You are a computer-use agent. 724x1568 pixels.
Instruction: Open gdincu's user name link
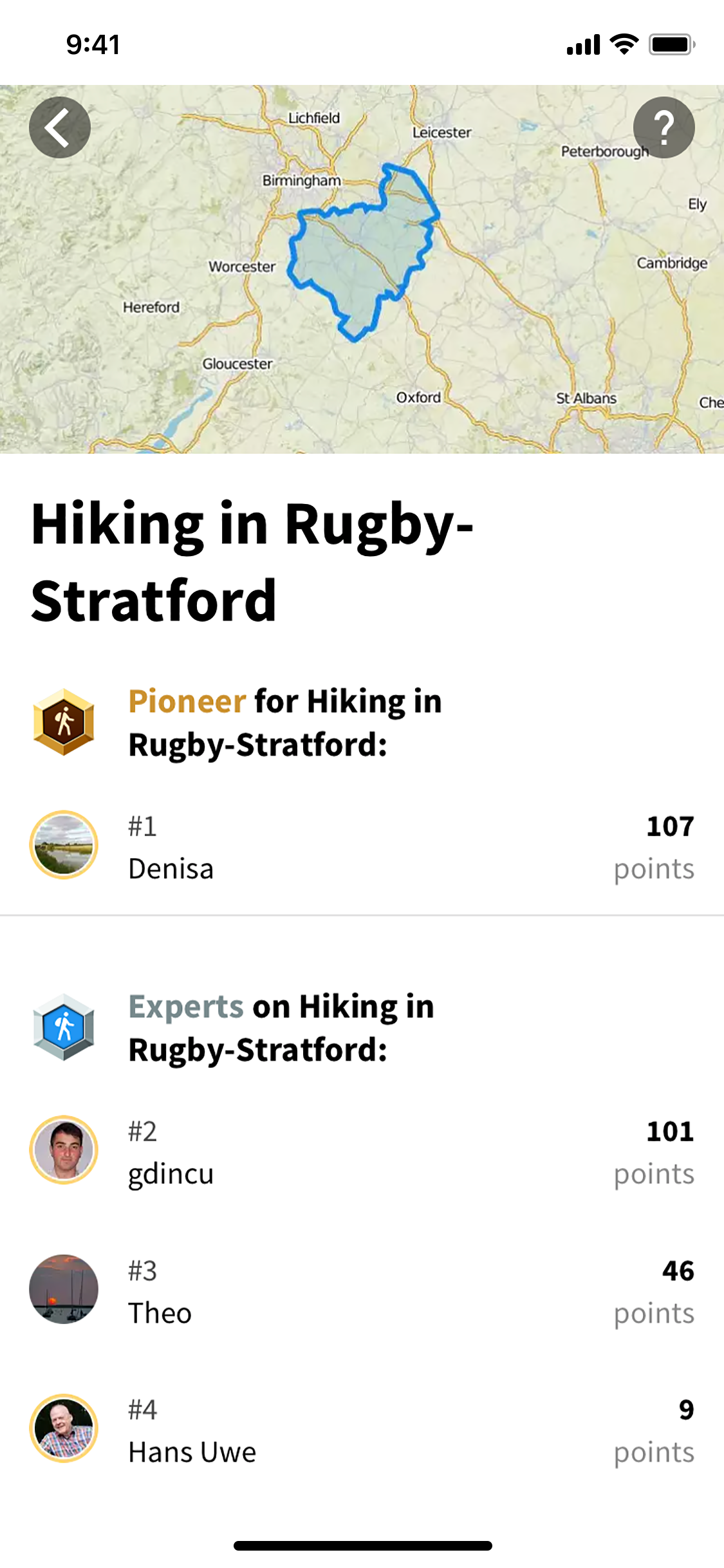coord(171,1174)
